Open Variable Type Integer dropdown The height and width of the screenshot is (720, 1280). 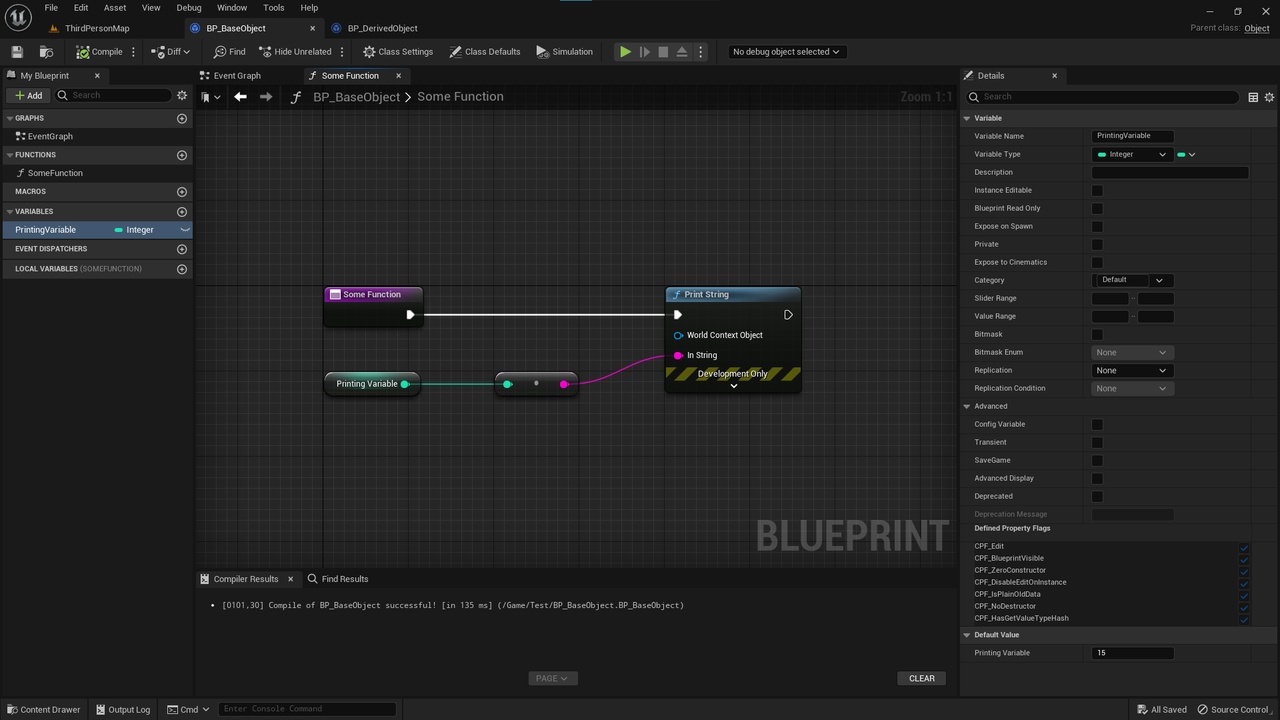[x=1132, y=154]
